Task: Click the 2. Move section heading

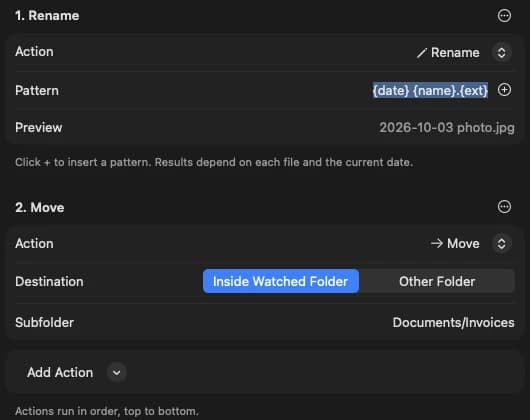Action: (x=40, y=207)
